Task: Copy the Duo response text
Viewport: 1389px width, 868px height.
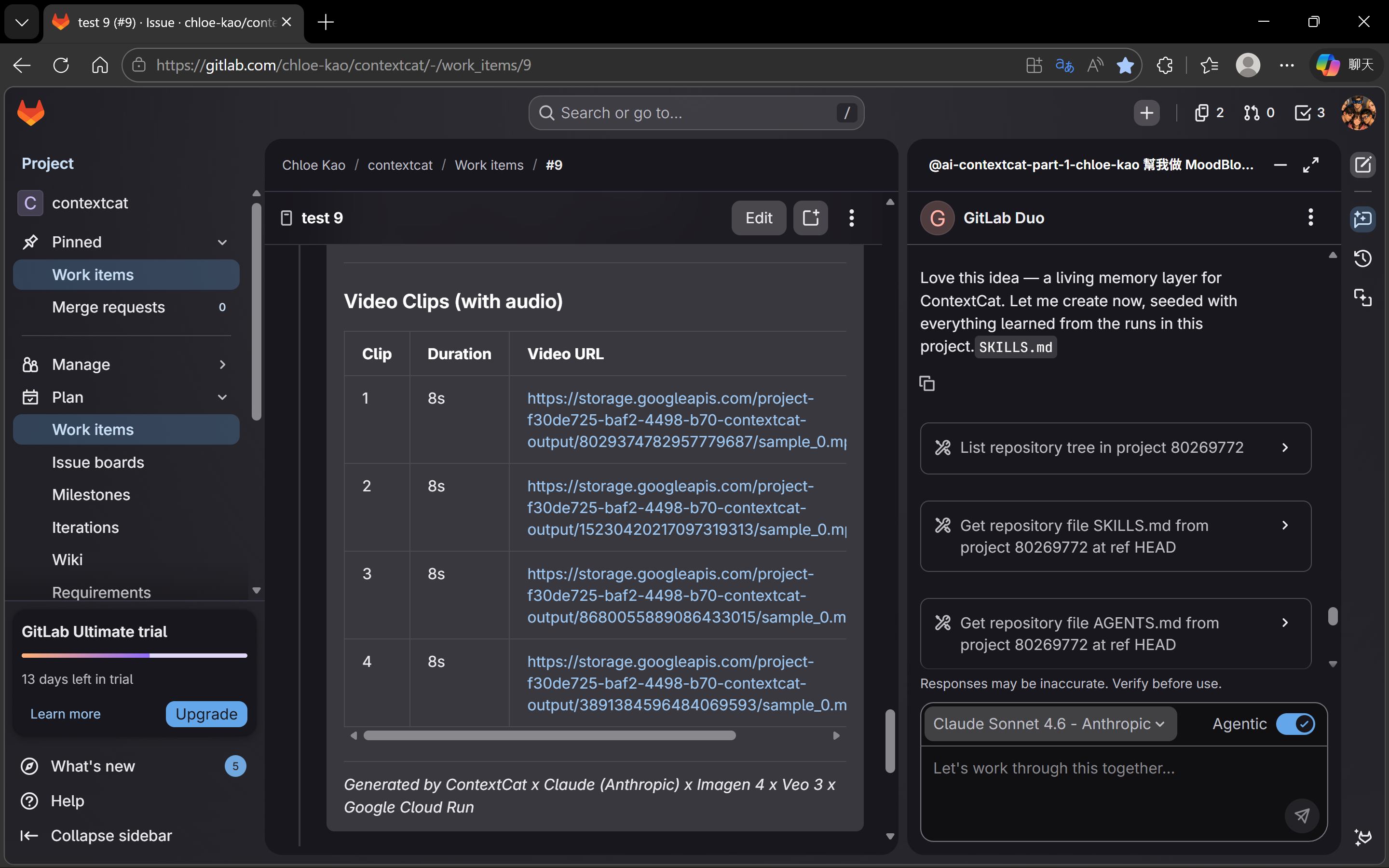Action: [927, 383]
